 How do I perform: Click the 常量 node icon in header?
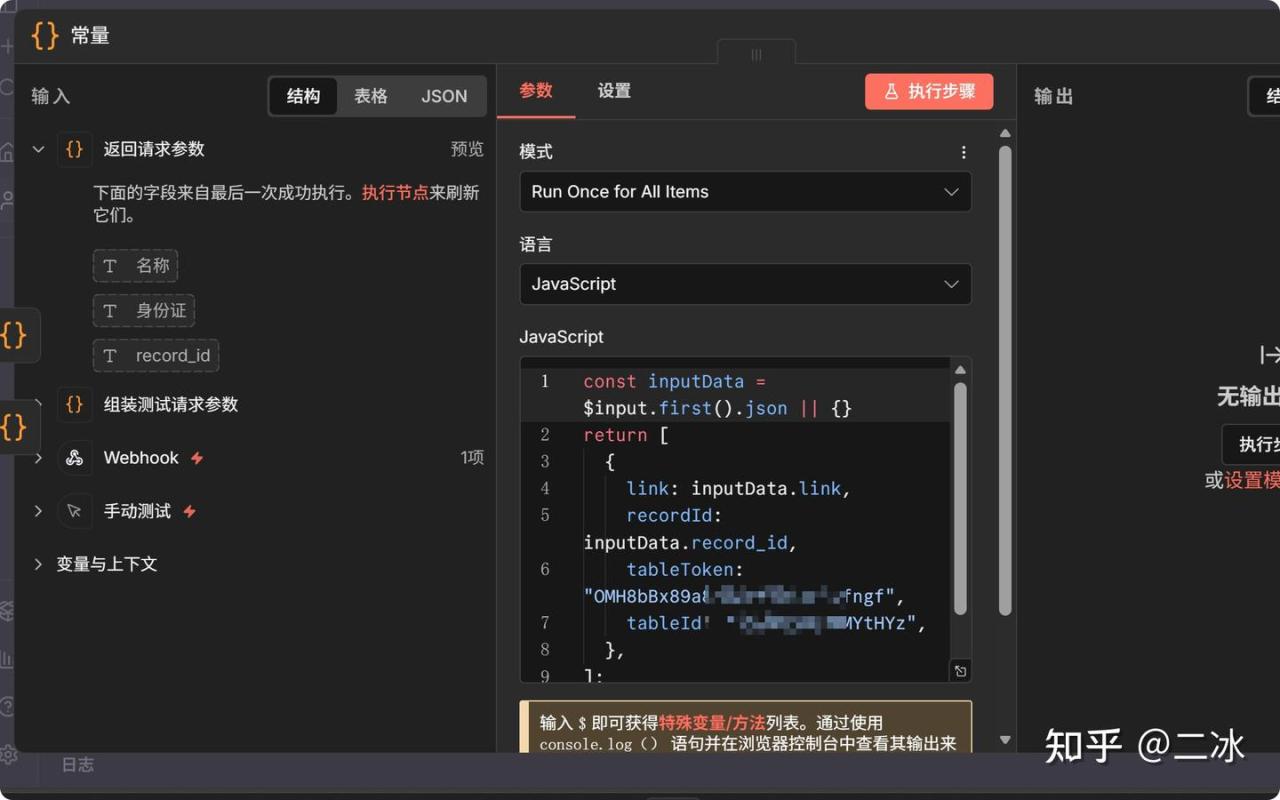tap(45, 35)
